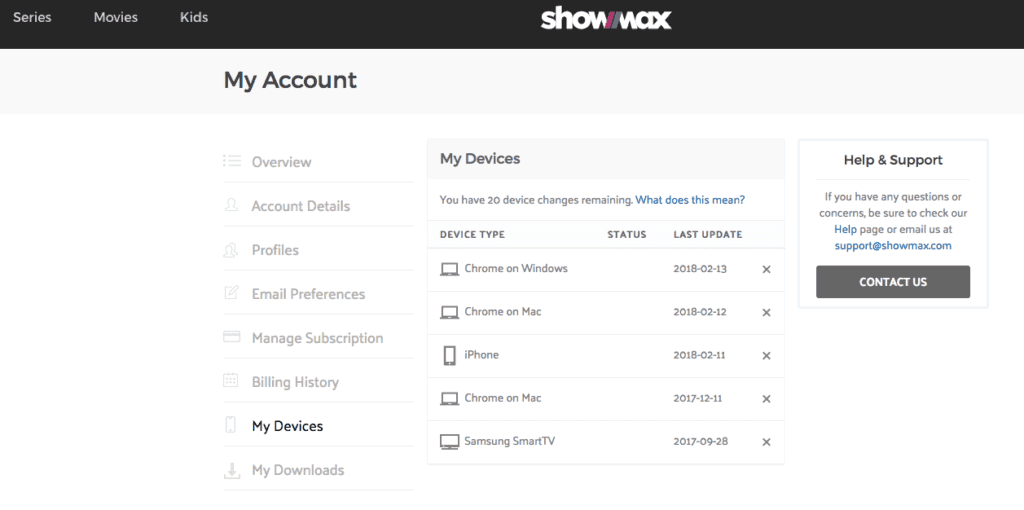The height and width of the screenshot is (510, 1024).
Task: Open the Series menu
Action: [x=32, y=18]
